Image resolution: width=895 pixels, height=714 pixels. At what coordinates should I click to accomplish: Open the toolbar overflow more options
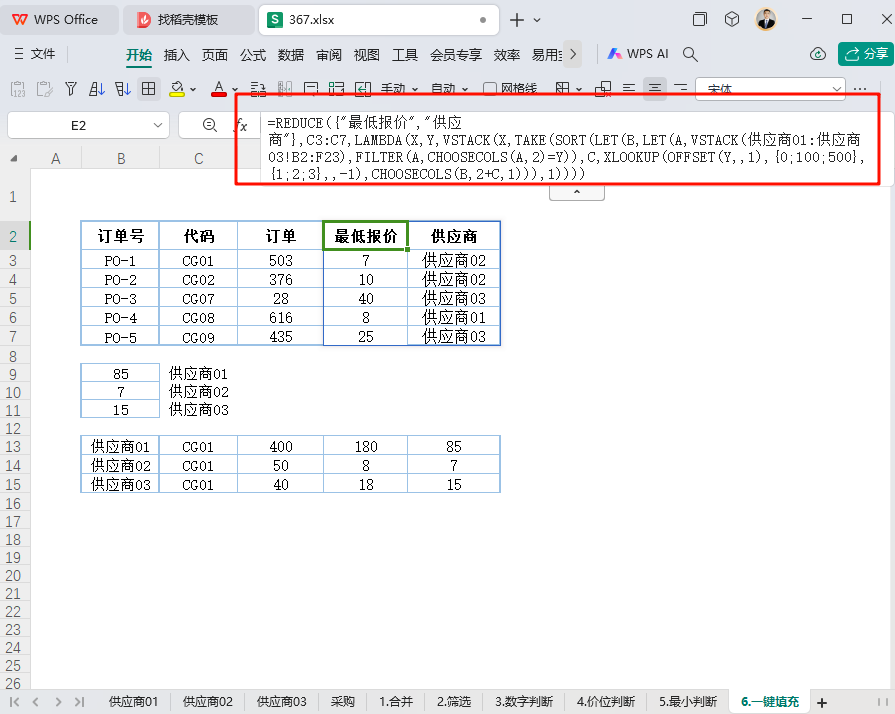pos(860,89)
